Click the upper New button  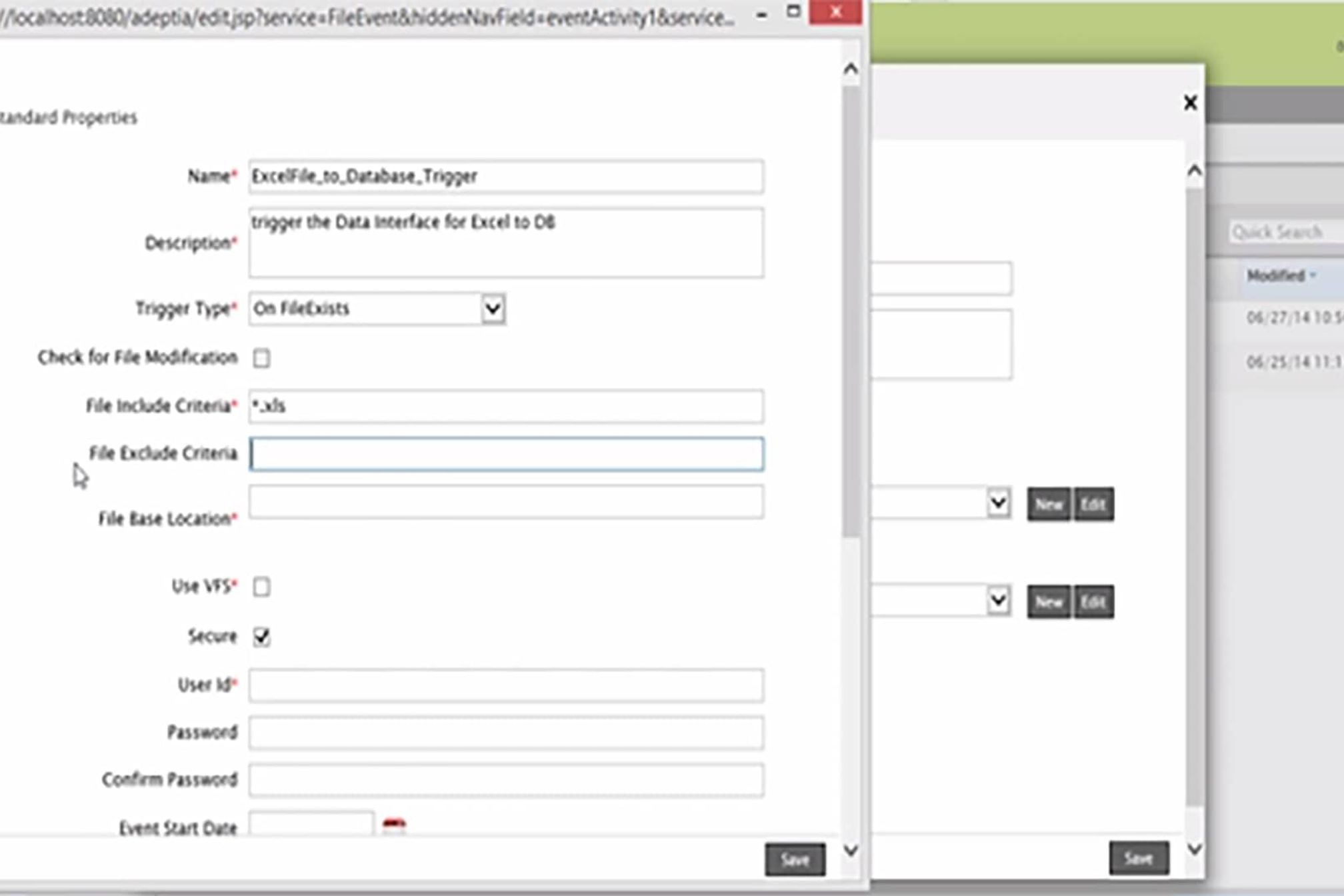[x=1049, y=505]
